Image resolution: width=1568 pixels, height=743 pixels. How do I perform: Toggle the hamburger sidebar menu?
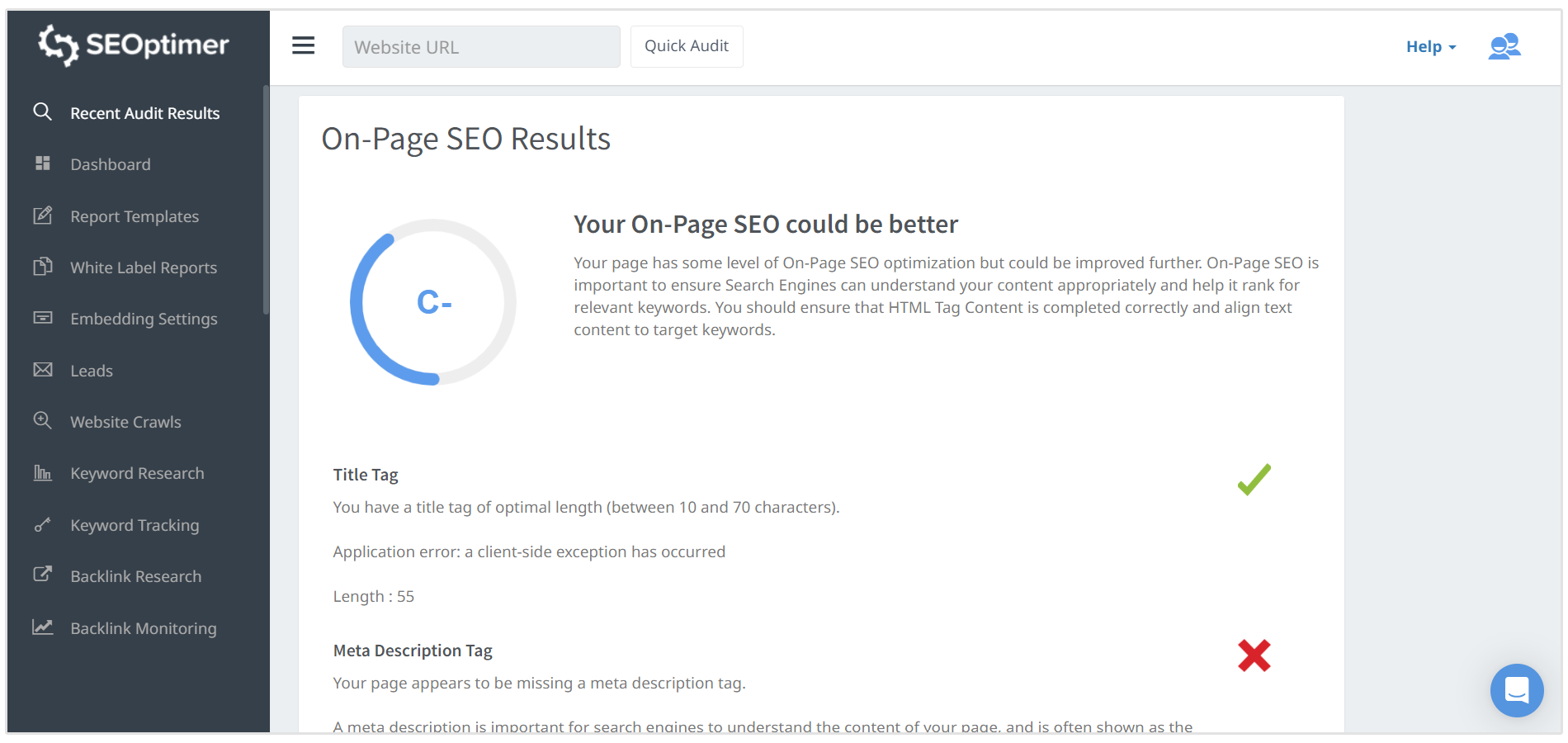coord(304,46)
